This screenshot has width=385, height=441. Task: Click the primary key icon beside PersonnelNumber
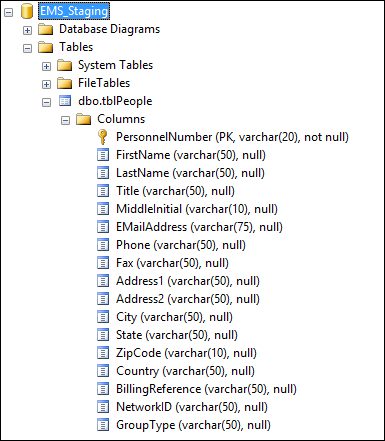pyautogui.click(x=103, y=137)
